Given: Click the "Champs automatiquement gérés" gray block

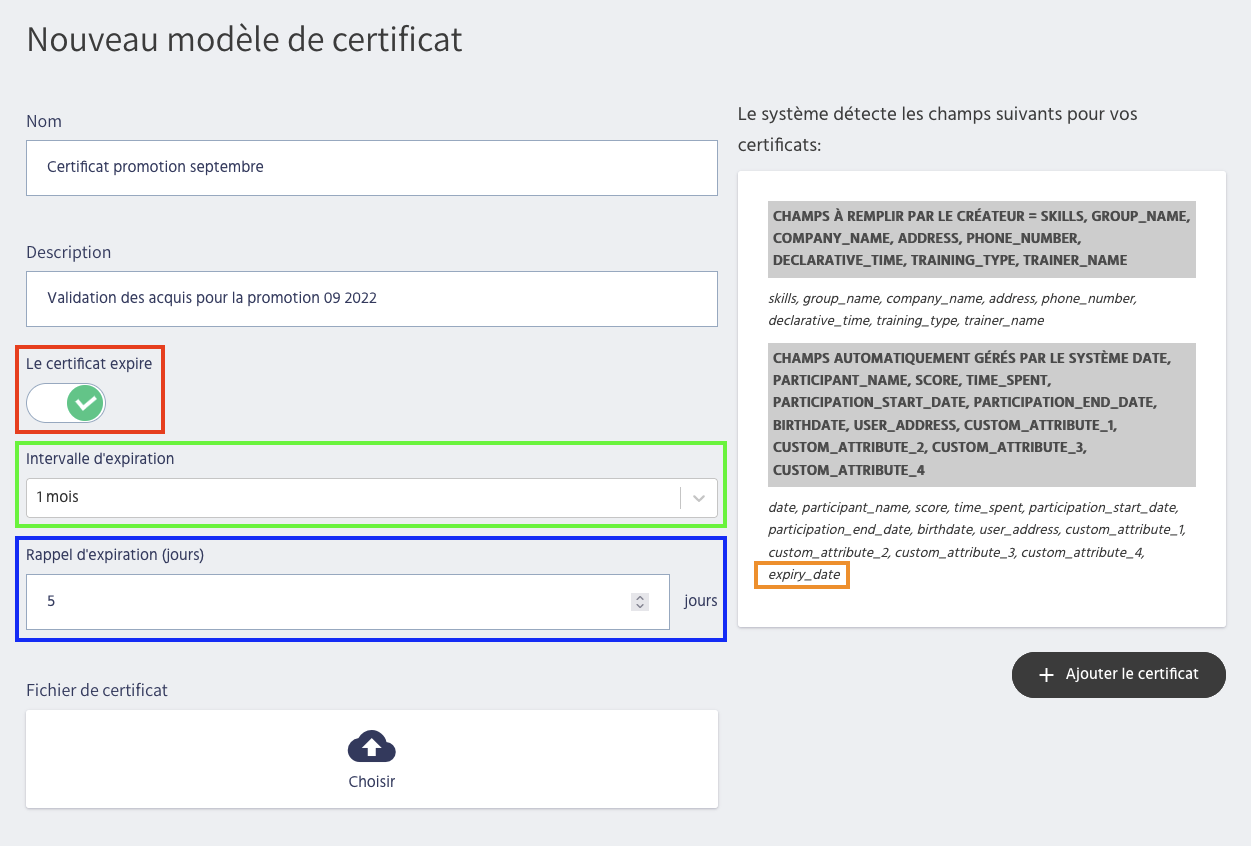Looking at the screenshot, I should point(981,414).
